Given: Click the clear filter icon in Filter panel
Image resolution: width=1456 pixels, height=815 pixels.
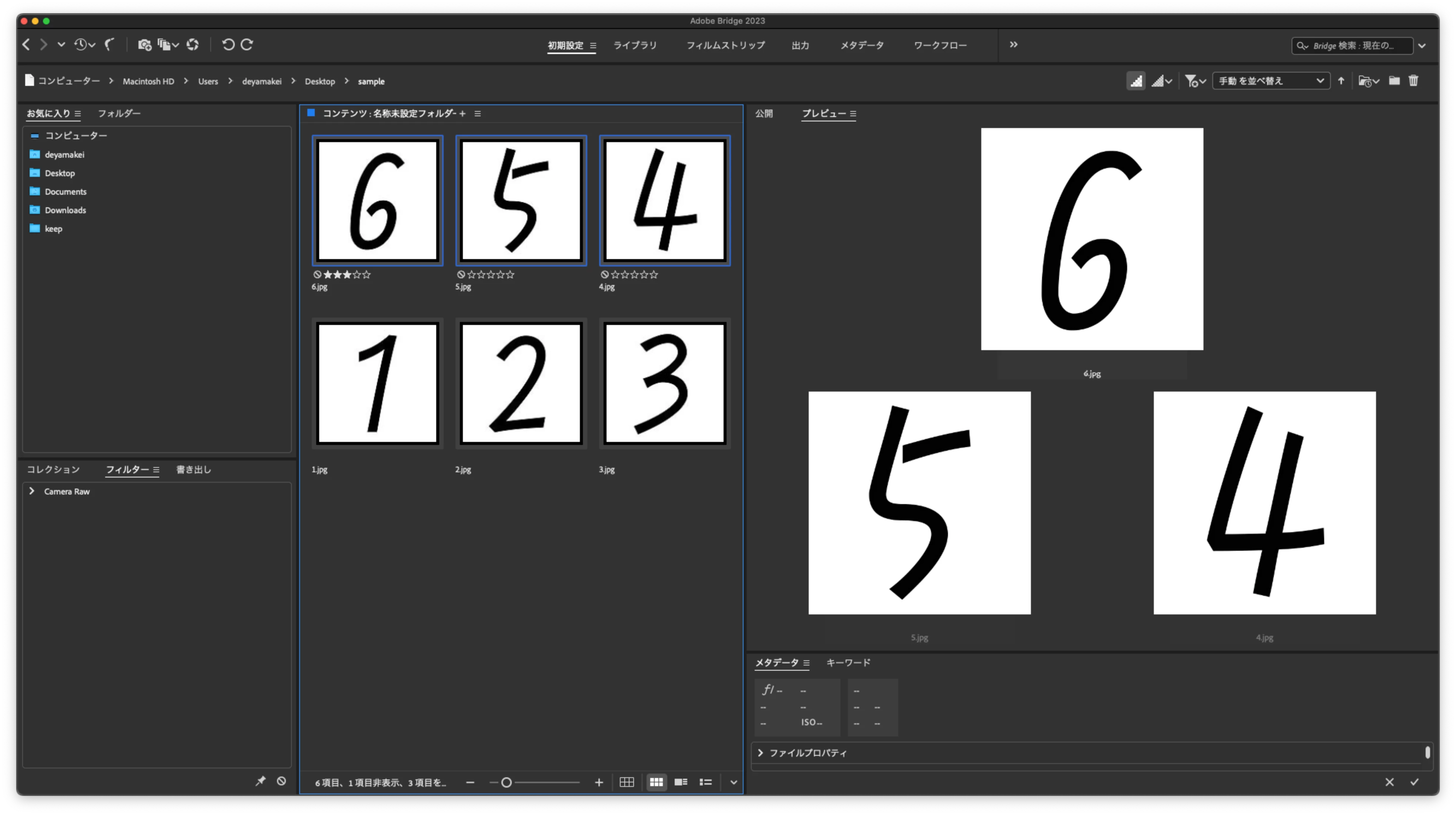Looking at the screenshot, I should pyautogui.click(x=281, y=781).
